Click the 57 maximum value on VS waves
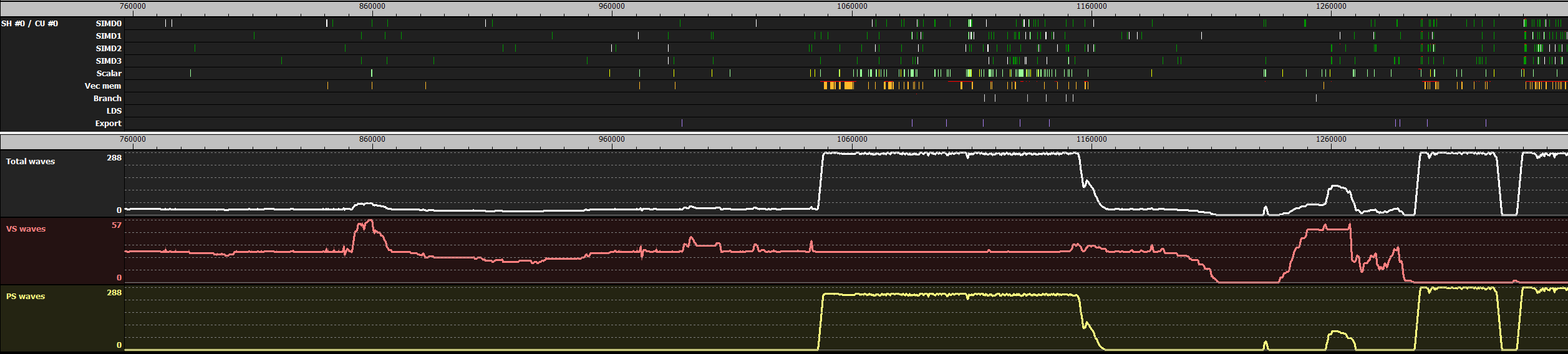This screenshot has height=354, width=1568. coord(117,225)
